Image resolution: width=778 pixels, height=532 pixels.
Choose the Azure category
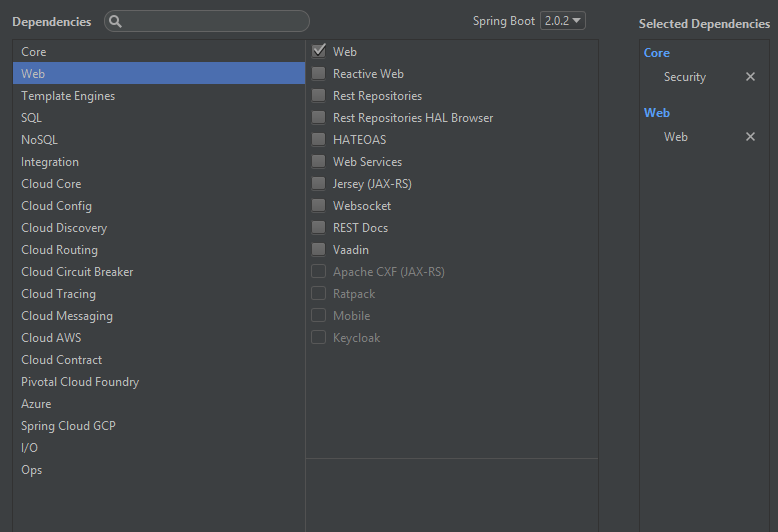pos(36,404)
